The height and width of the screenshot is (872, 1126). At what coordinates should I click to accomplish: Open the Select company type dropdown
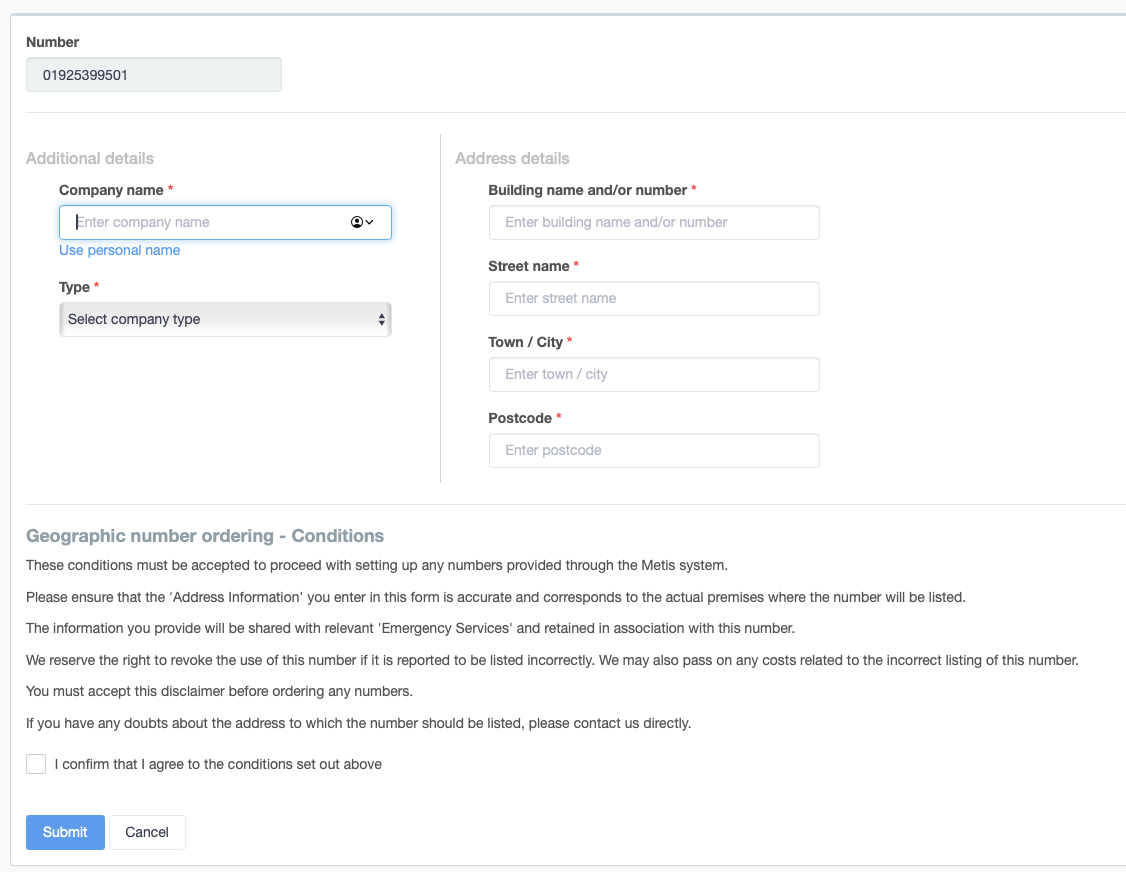point(225,320)
